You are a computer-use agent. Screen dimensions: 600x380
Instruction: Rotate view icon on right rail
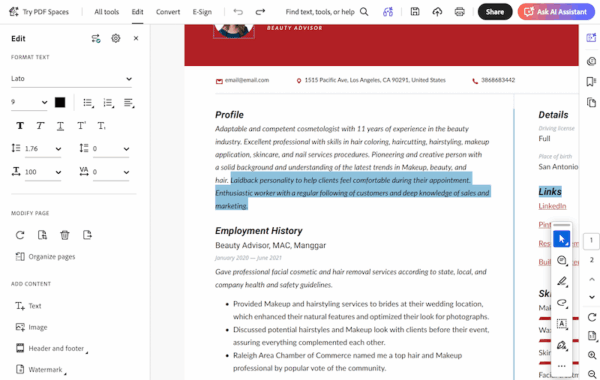592,317
